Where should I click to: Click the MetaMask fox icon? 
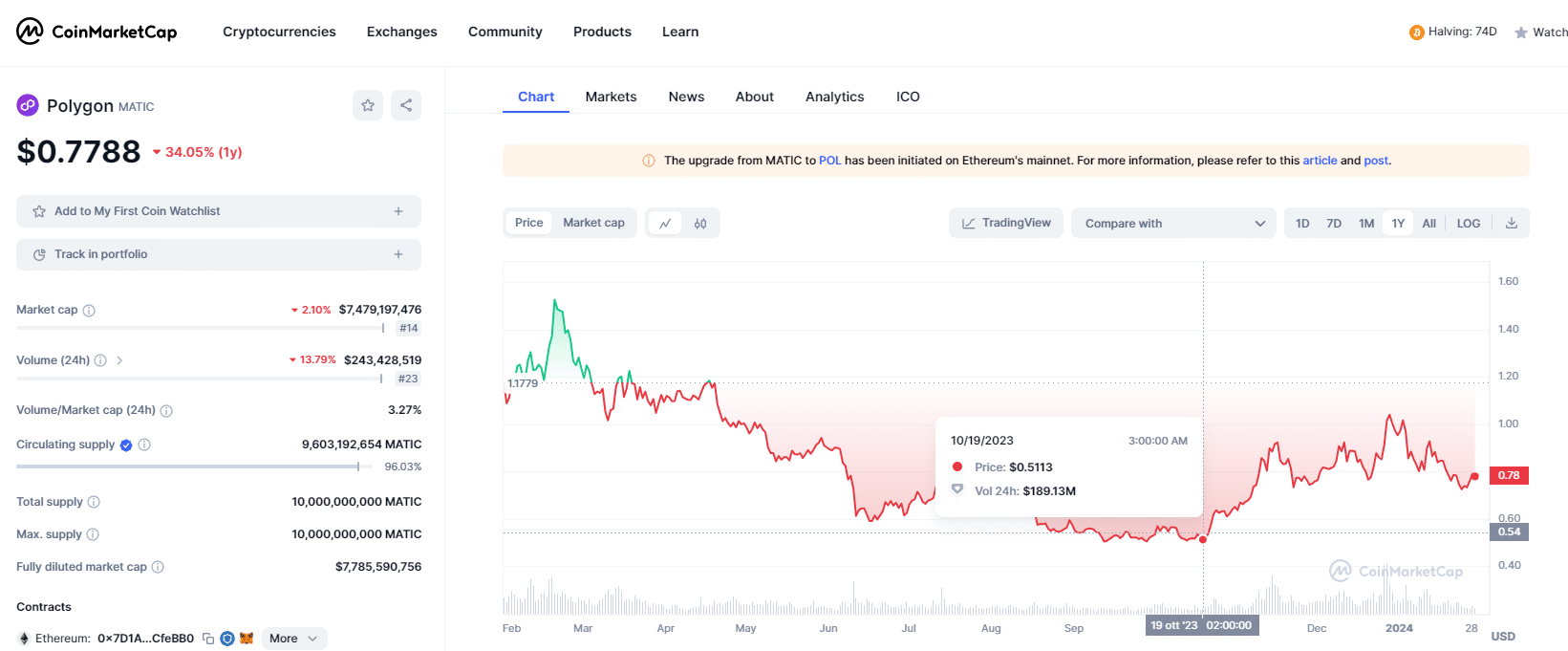tap(247, 639)
